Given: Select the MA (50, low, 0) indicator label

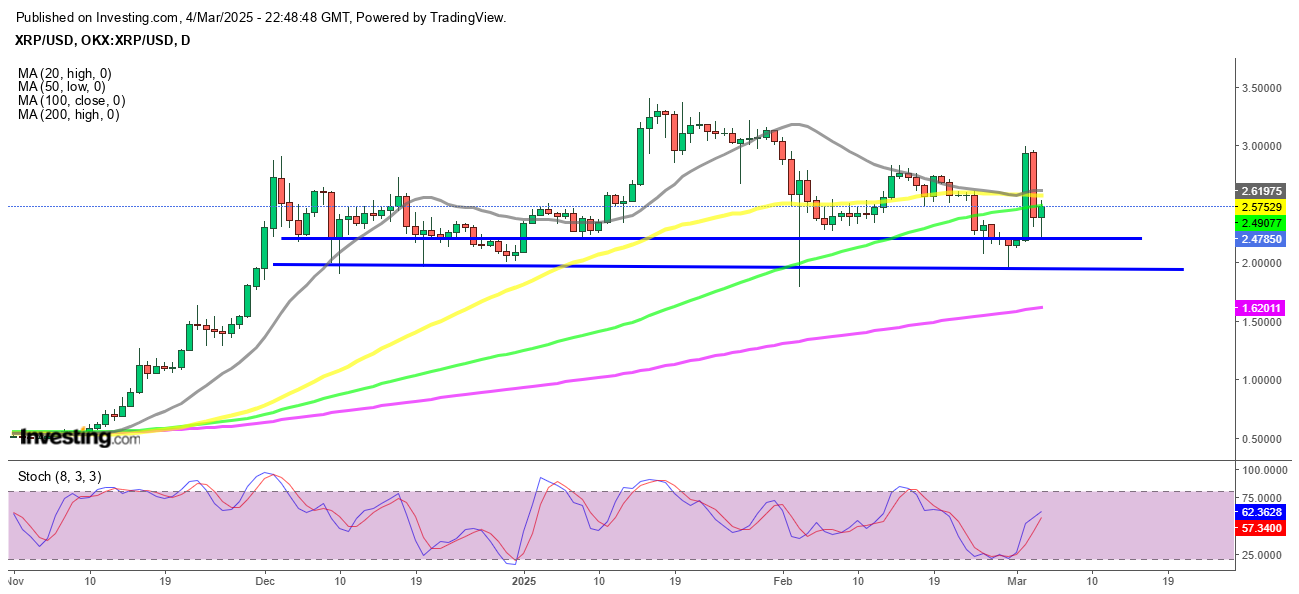Looking at the screenshot, I should [x=62, y=87].
